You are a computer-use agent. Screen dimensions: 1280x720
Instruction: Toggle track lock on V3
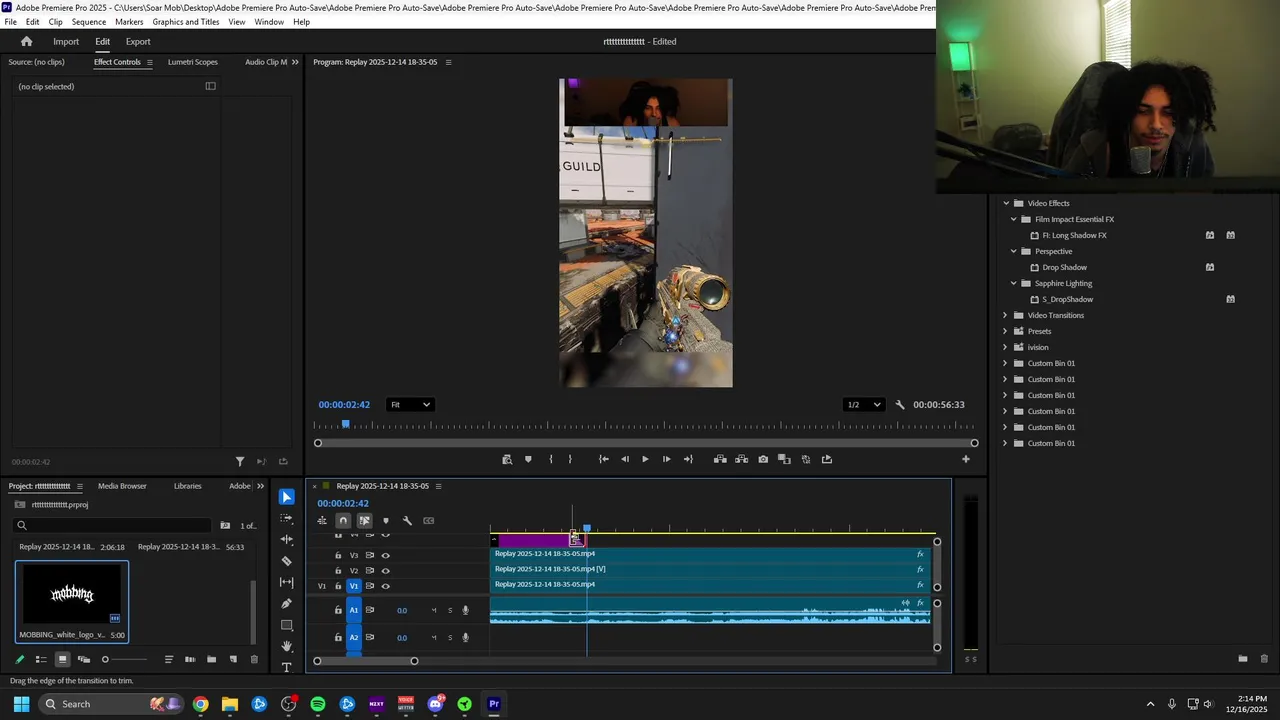[x=338, y=555]
